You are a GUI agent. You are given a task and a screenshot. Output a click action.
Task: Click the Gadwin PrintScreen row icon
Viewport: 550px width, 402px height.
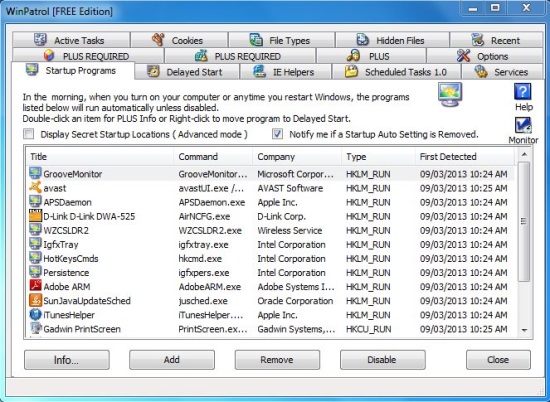coord(35,328)
